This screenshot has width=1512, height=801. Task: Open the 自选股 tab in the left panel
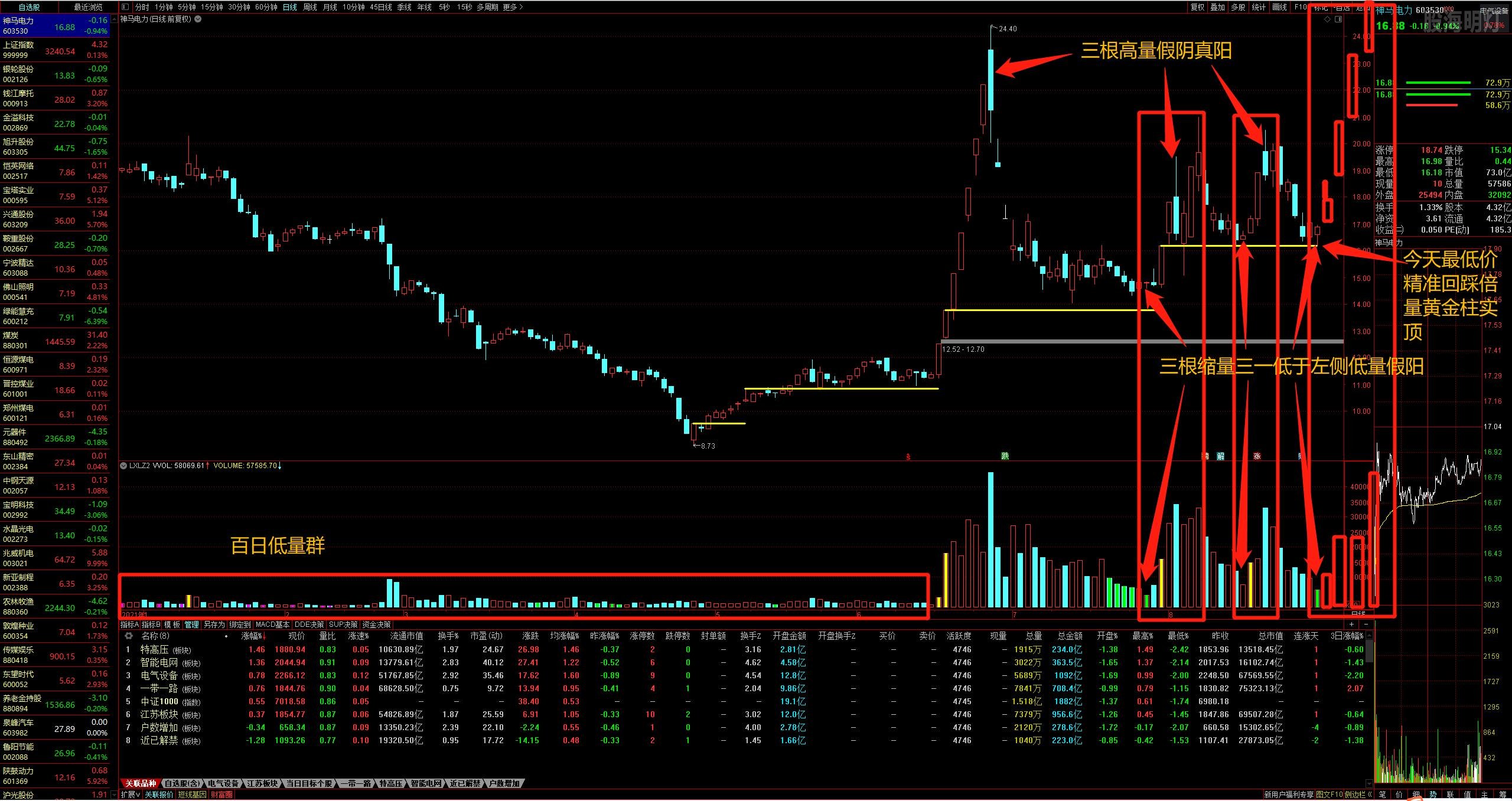(x=30, y=7)
